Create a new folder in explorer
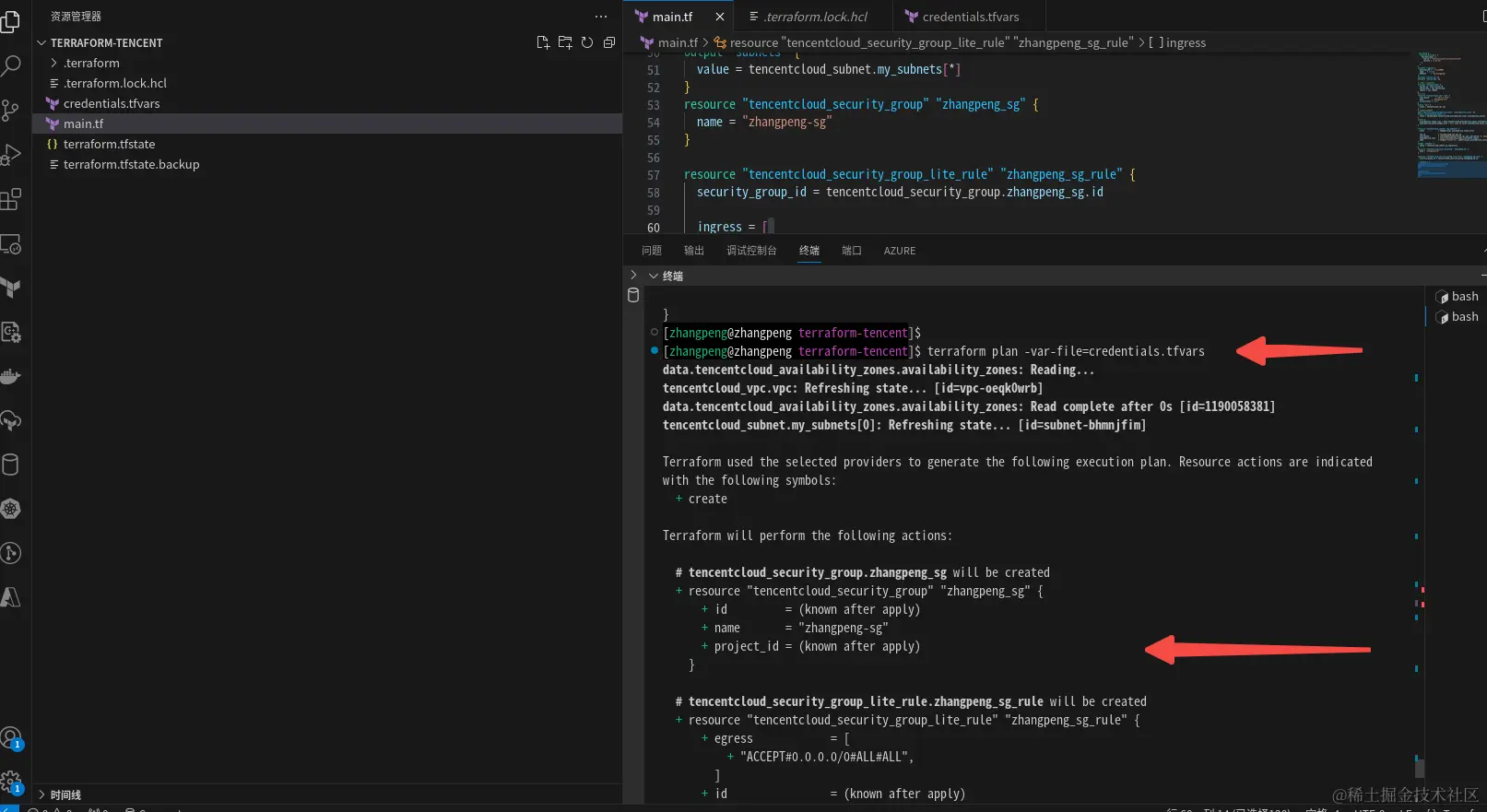 click(x=565, y=42)
